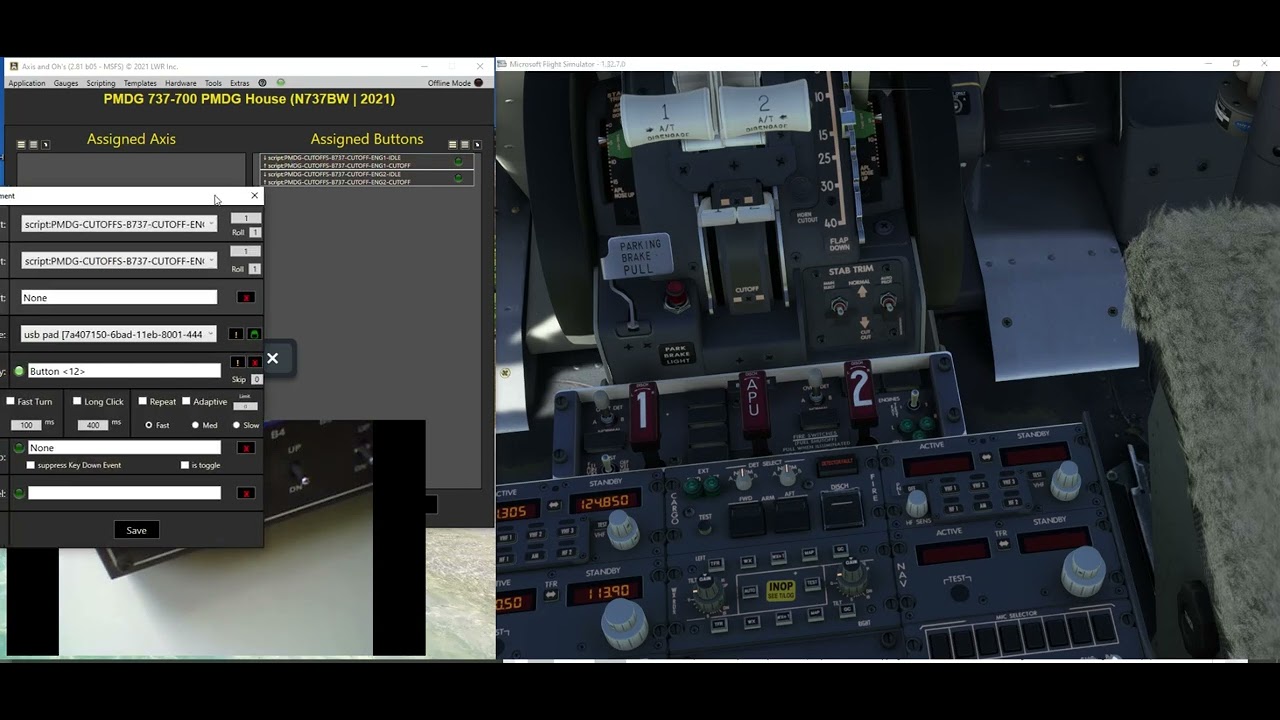Open the Tools menu

[x=213, y=83]
